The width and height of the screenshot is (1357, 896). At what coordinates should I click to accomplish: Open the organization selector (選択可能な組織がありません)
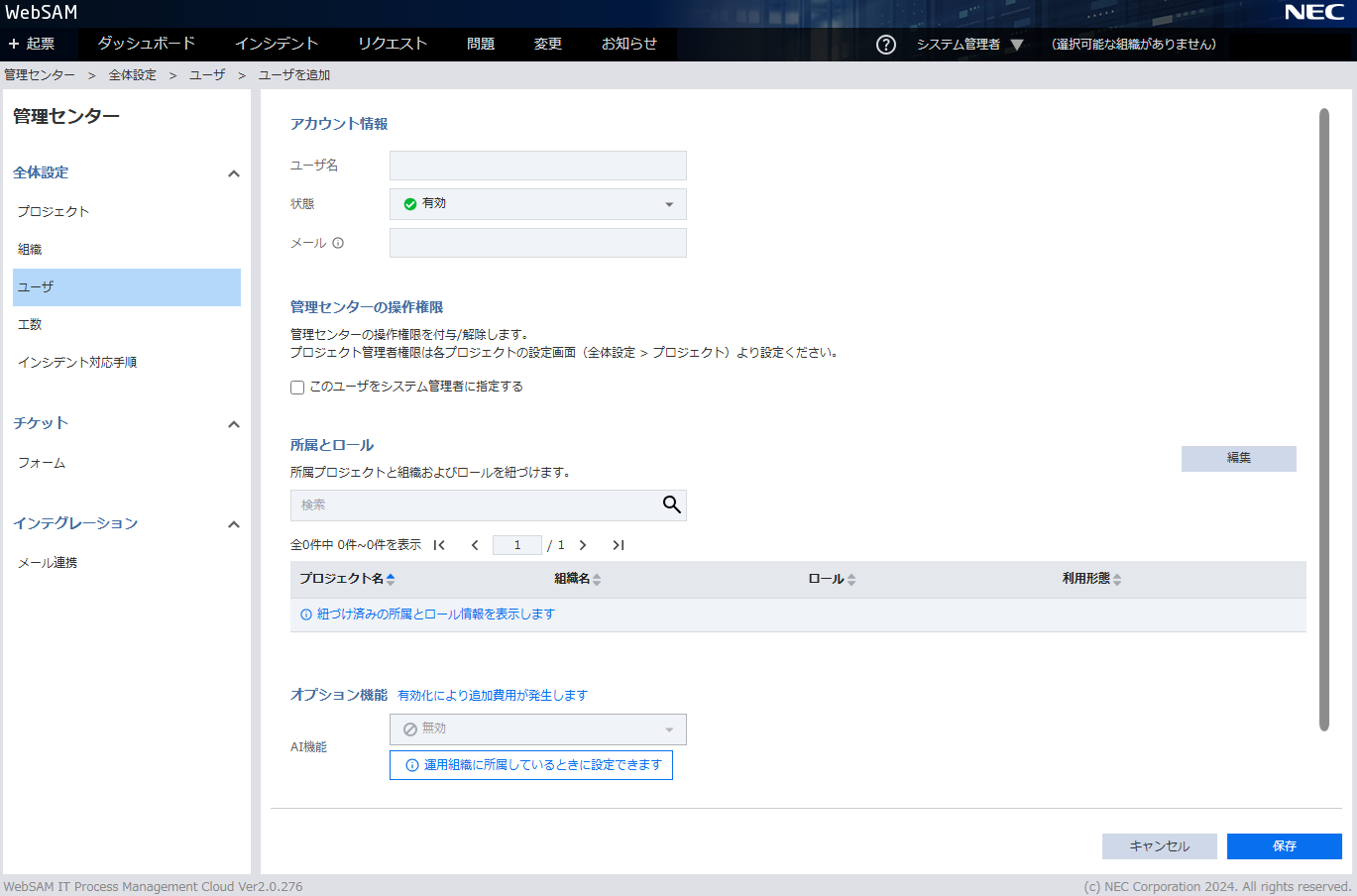click(1134, 45)
